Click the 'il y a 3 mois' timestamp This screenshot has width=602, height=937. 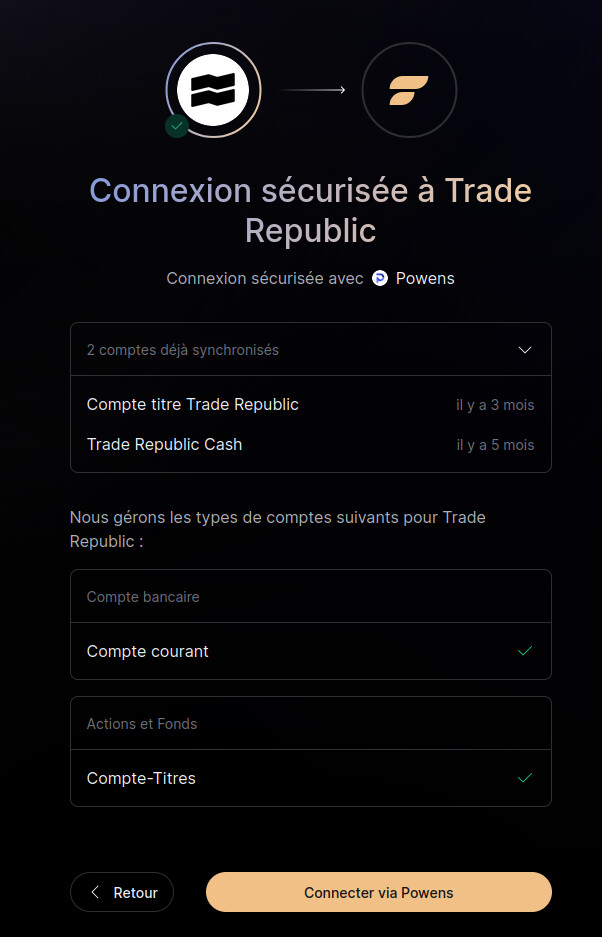coord(495,405)
